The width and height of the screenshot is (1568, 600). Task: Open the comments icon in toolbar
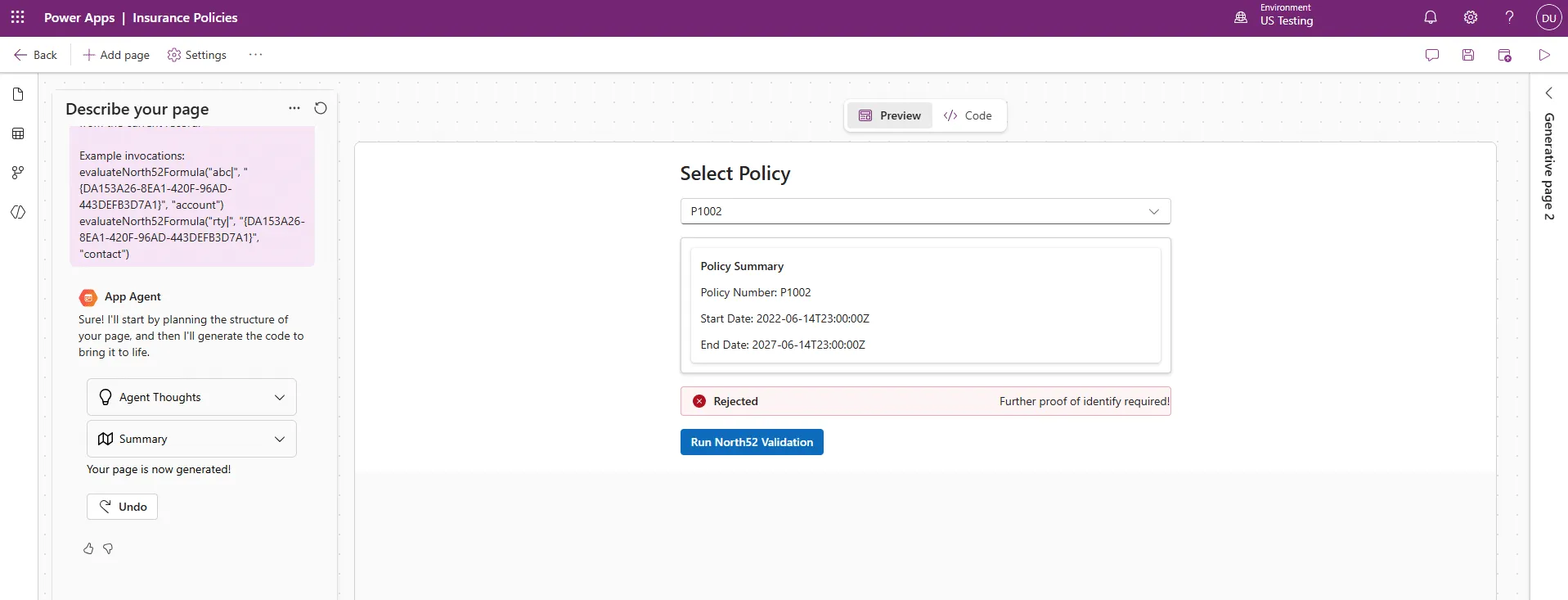point(1432,55)
